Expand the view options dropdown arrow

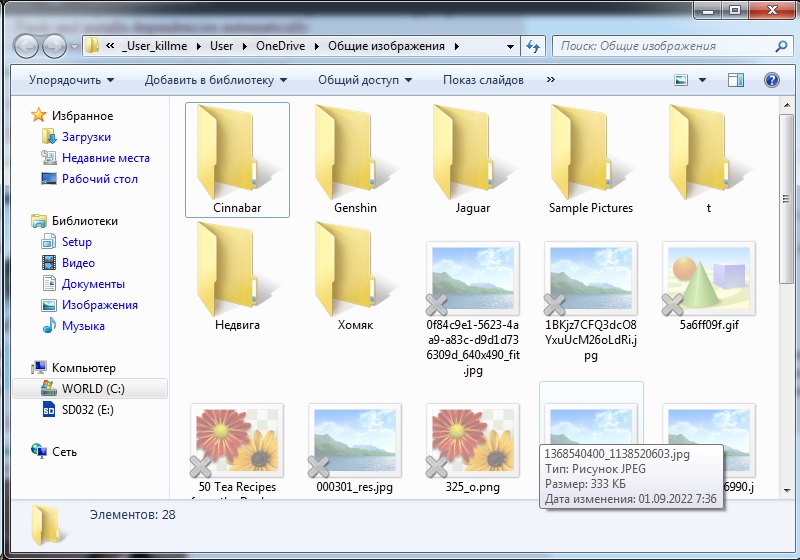pos(703,80)
